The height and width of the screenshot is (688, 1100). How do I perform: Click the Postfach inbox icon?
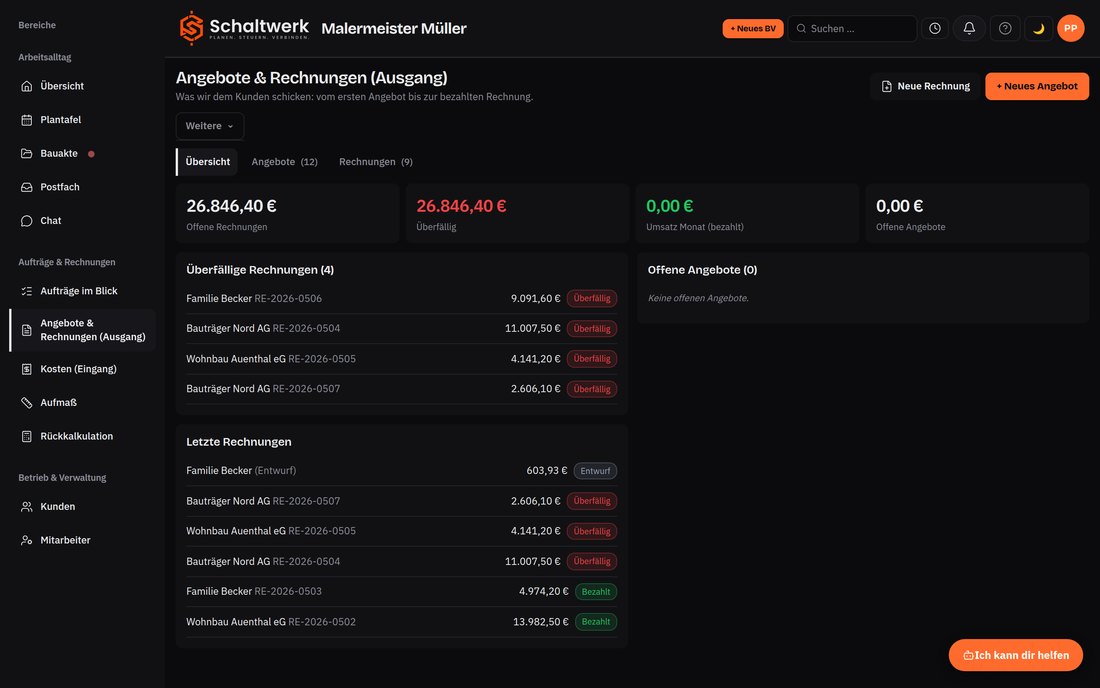click(x=27, y=187)
